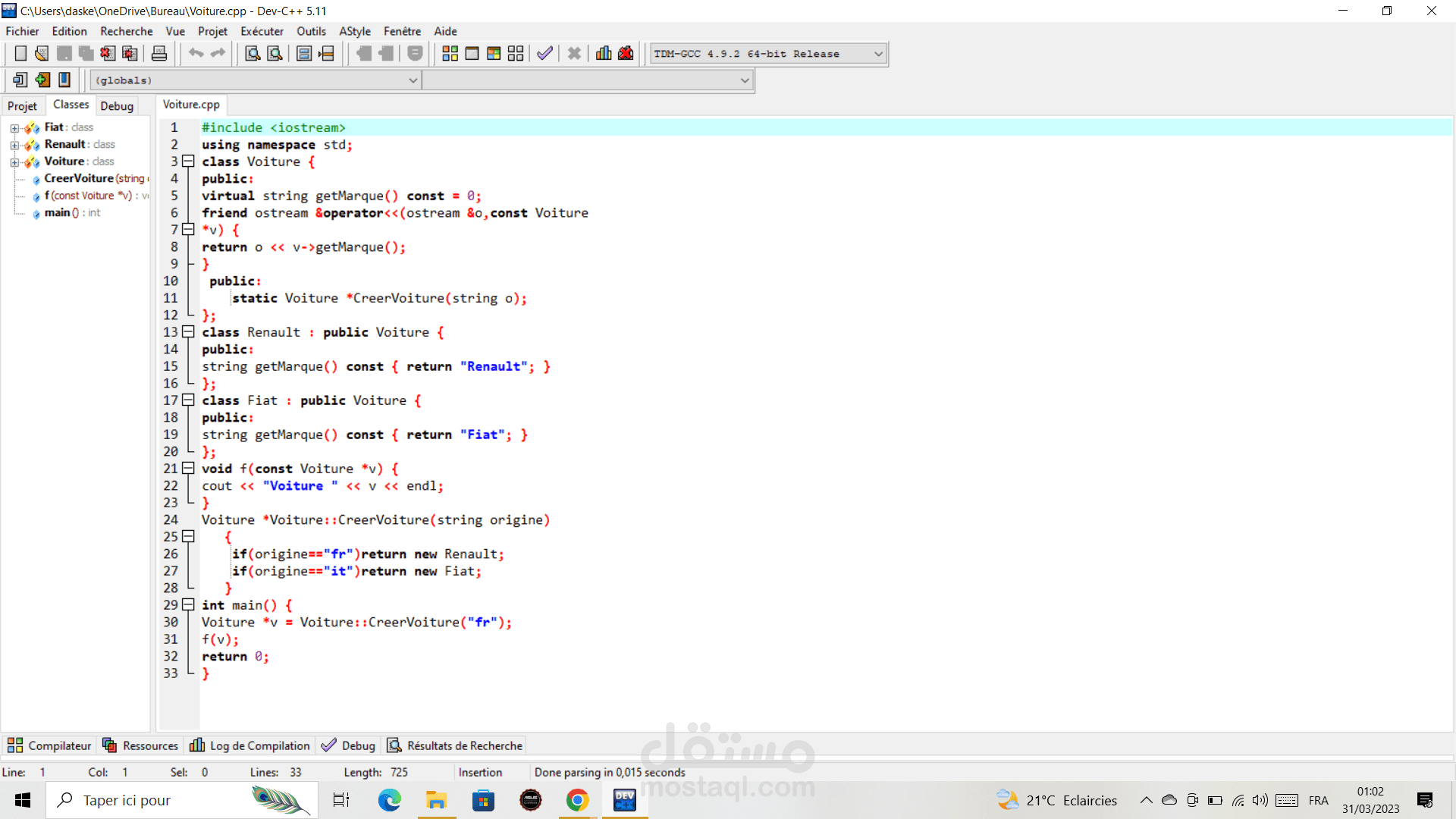Switch to the Projet sidebar tab

(23, 105)
